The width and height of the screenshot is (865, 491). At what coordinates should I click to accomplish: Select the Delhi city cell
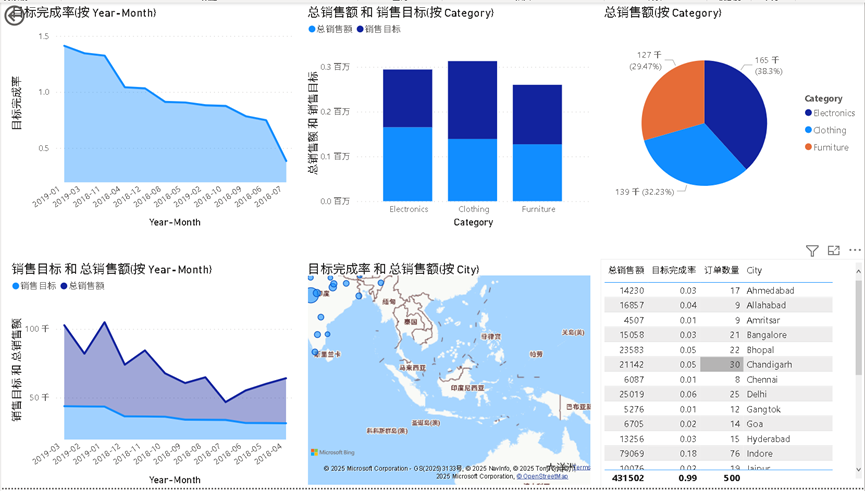tap(756, 394)
